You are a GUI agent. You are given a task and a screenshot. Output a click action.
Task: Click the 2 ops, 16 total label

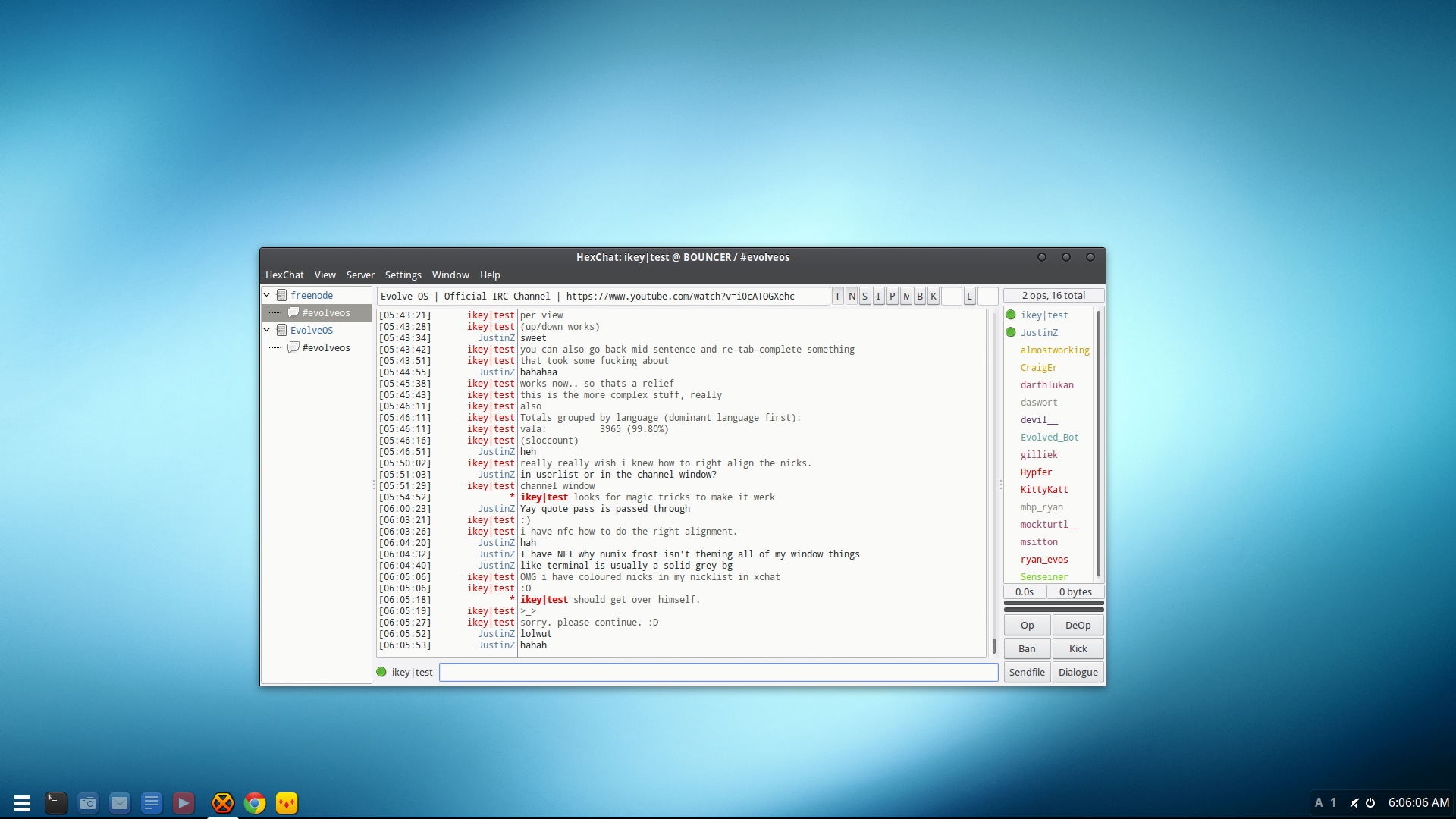(1053, 296)
